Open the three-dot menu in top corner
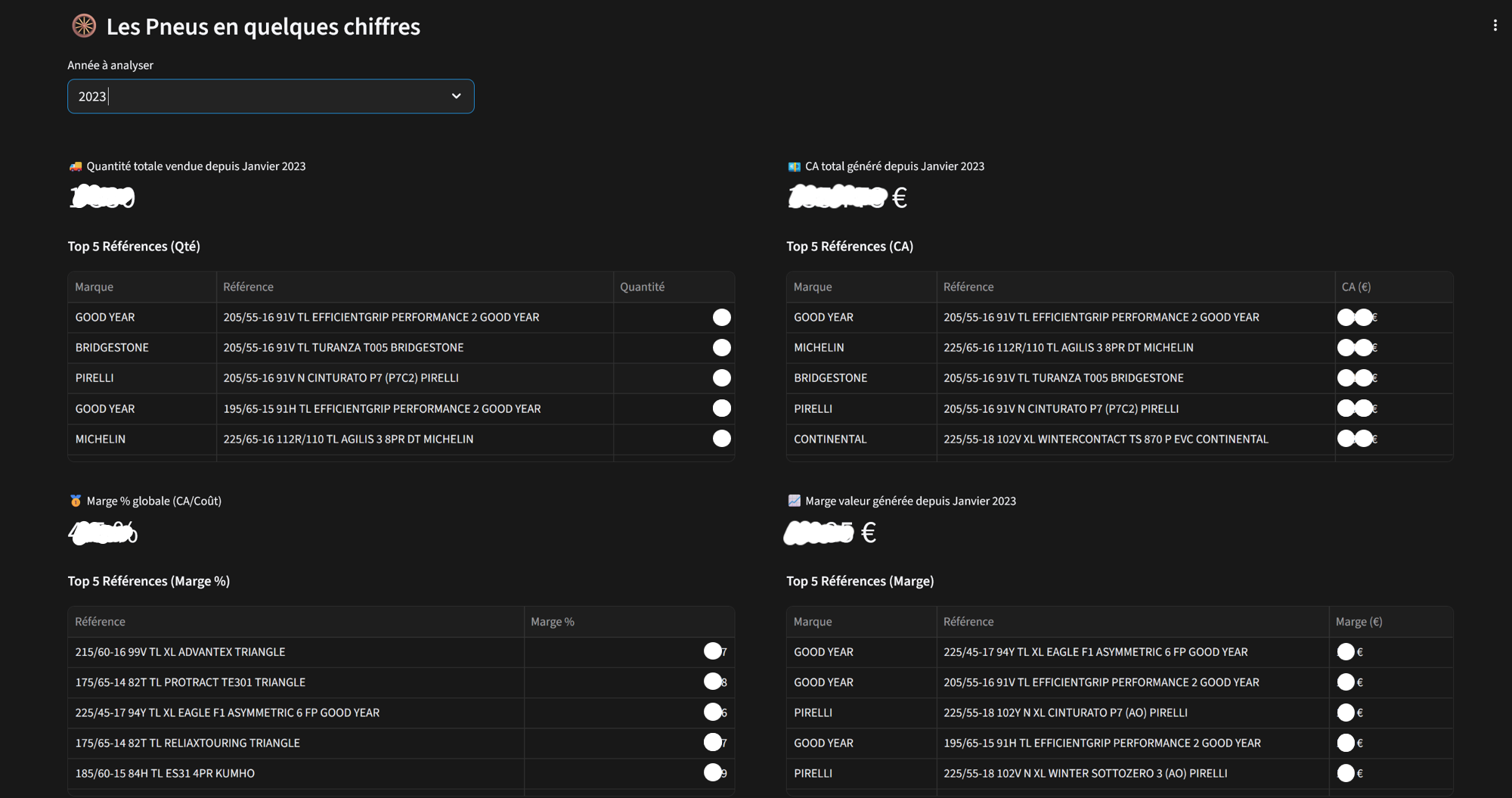The image size is (1512, 798). pos(1495,26)
